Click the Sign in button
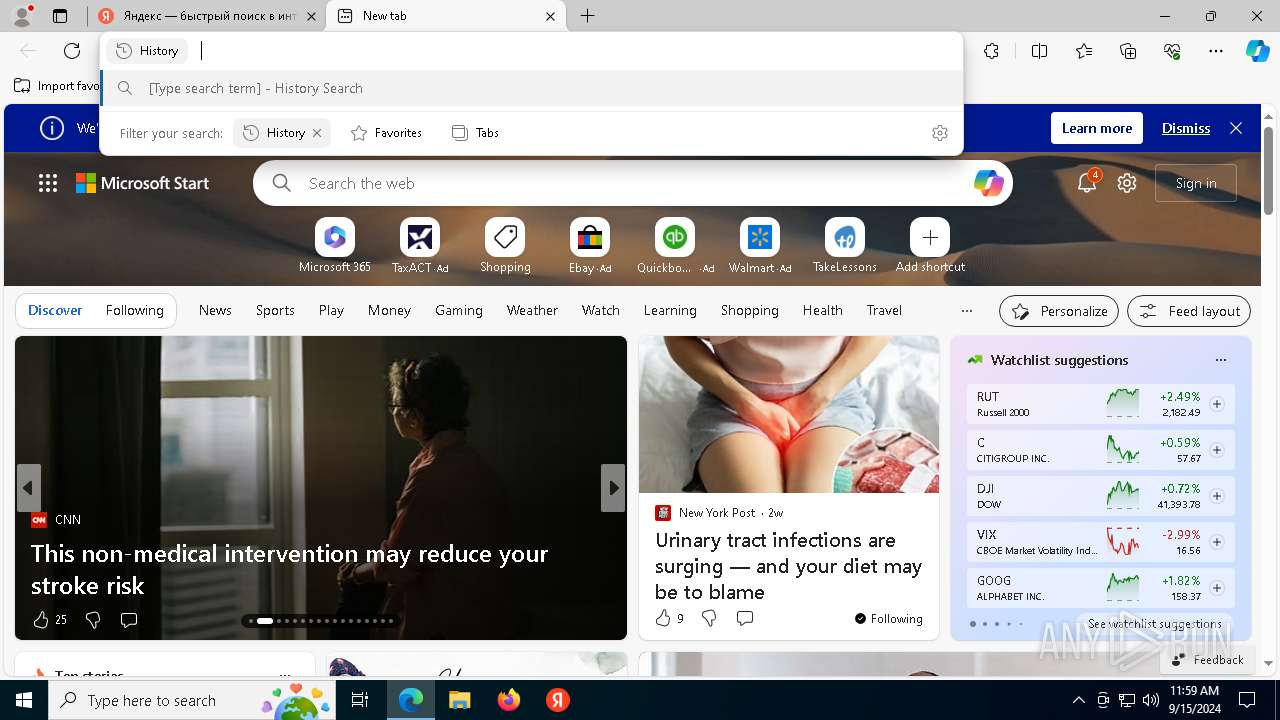The height and width of the screenshot is (720, 1280). pyautogui.click(x=1196, y=183)
